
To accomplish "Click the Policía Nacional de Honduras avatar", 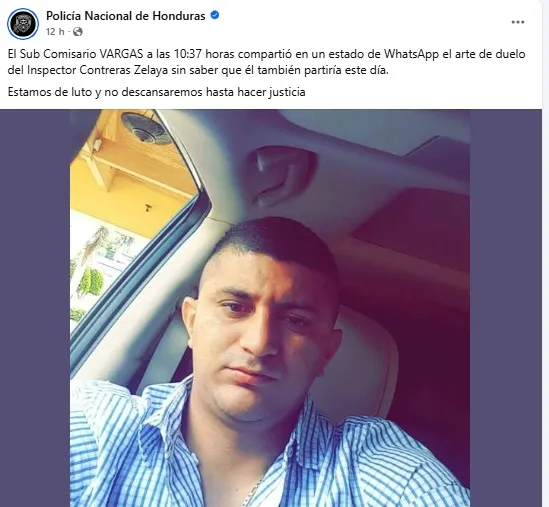I will [x=23, y=23].
